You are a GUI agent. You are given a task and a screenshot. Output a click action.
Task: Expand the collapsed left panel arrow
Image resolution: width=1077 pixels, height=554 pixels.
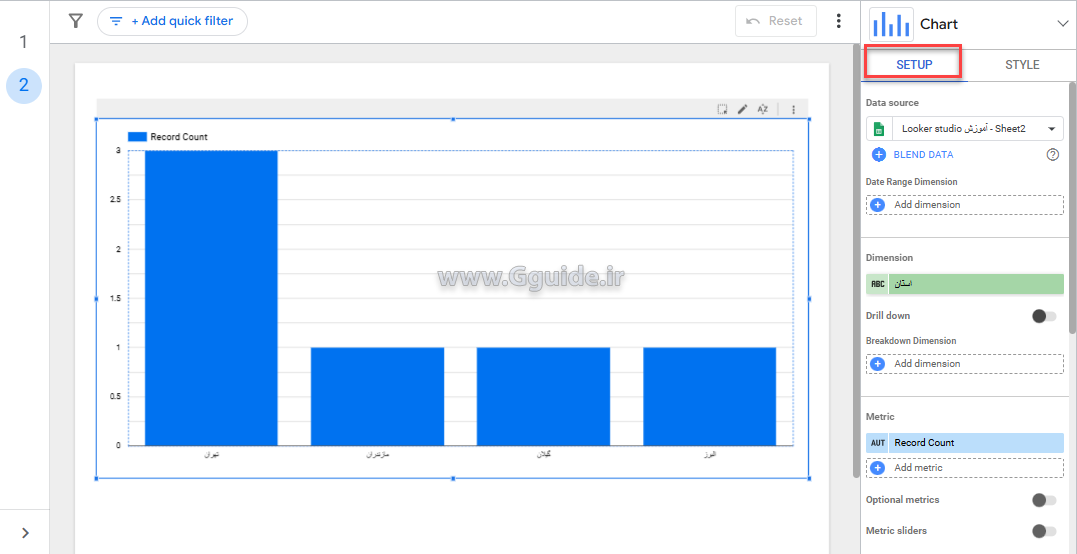pyautogui.click(x=25, y=533)
